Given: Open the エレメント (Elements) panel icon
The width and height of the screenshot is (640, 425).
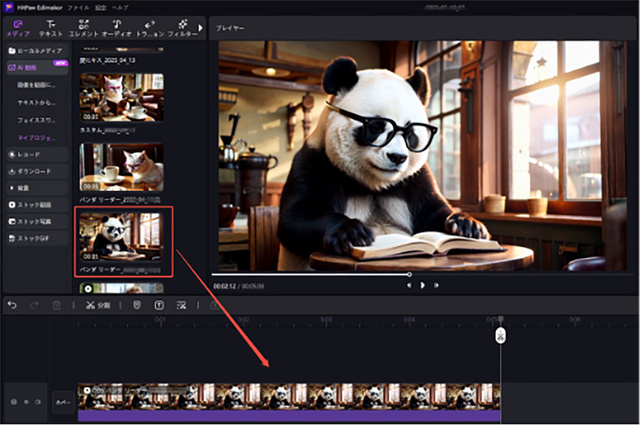Looking at the screenshot, I should click(x=84, y=27).
